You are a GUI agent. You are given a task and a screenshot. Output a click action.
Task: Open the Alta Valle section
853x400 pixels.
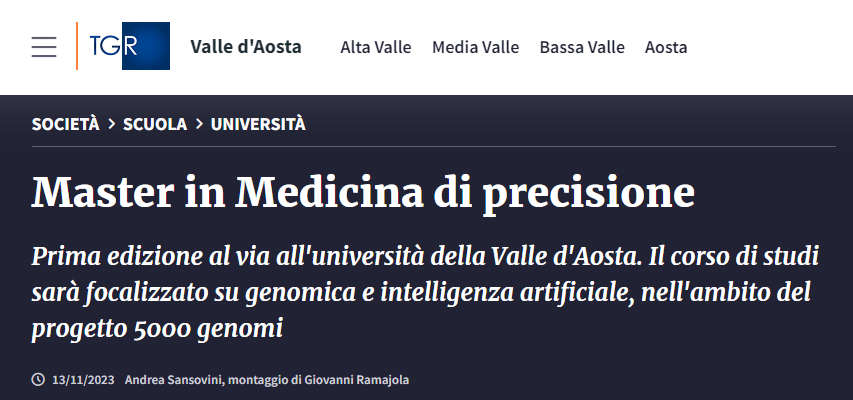tap(376, 47)
